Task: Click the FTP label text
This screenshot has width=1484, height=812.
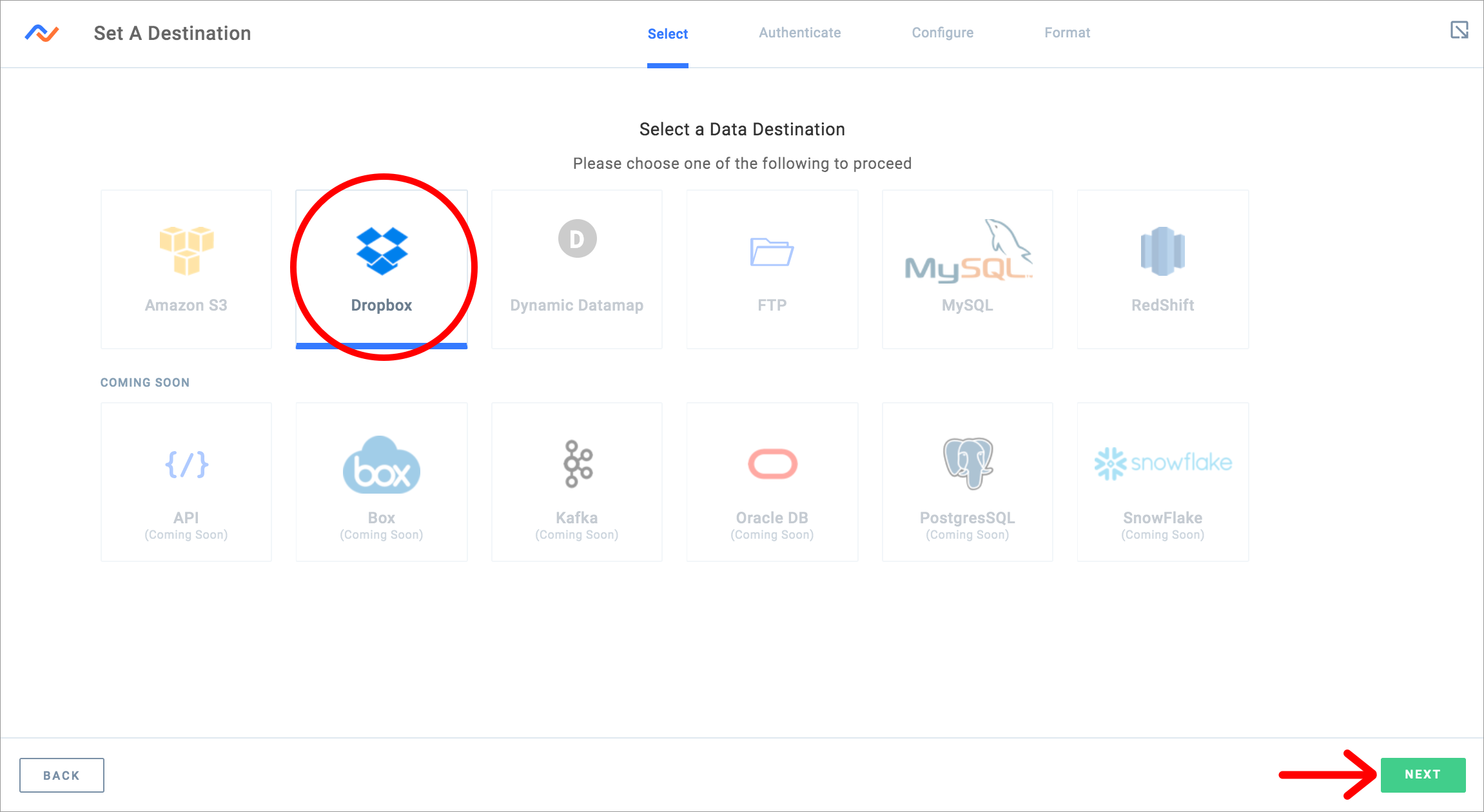Action: pyautogui.click(x=772, y=305)
